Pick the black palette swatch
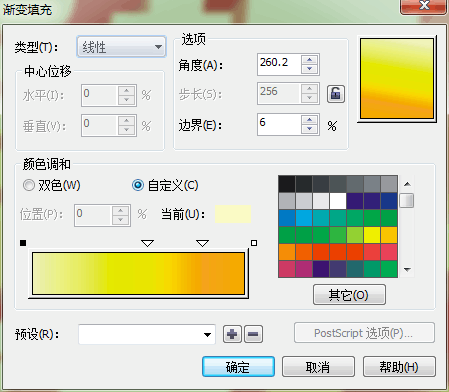449x392 pixels. tap(287, 184)
